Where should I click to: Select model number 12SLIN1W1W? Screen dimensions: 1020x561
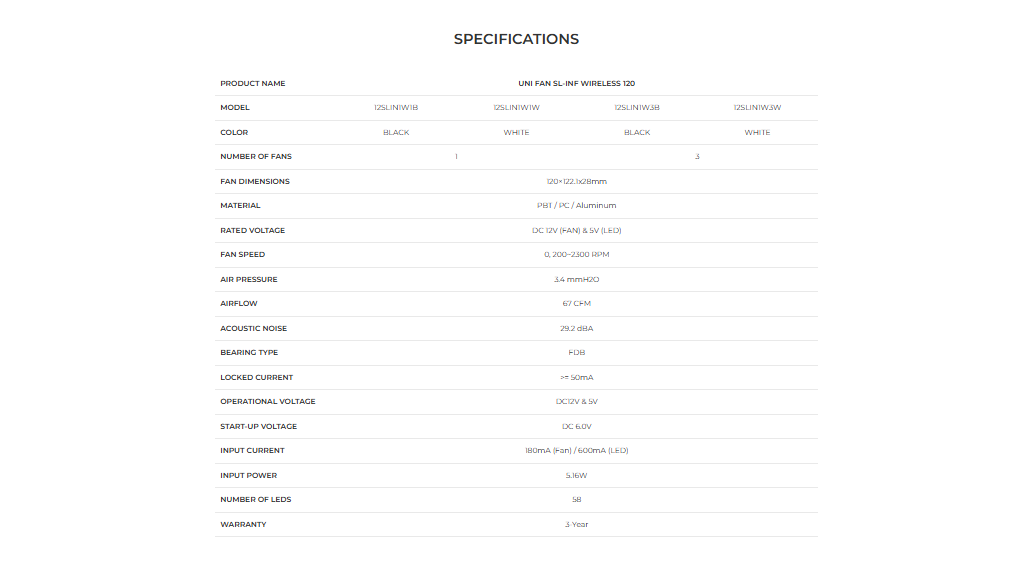(516, 108)
